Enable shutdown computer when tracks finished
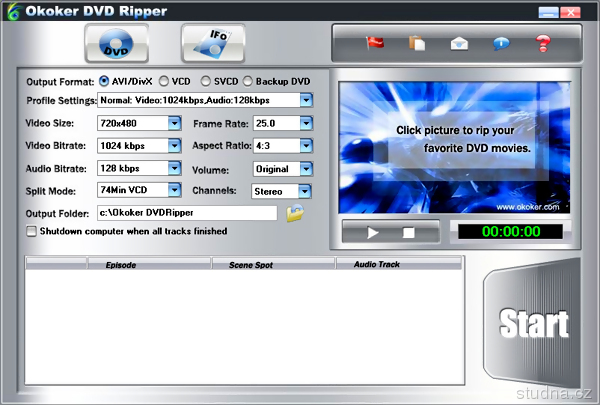The height and width of the screenshot is (405, 600). (x=31, y=231)
